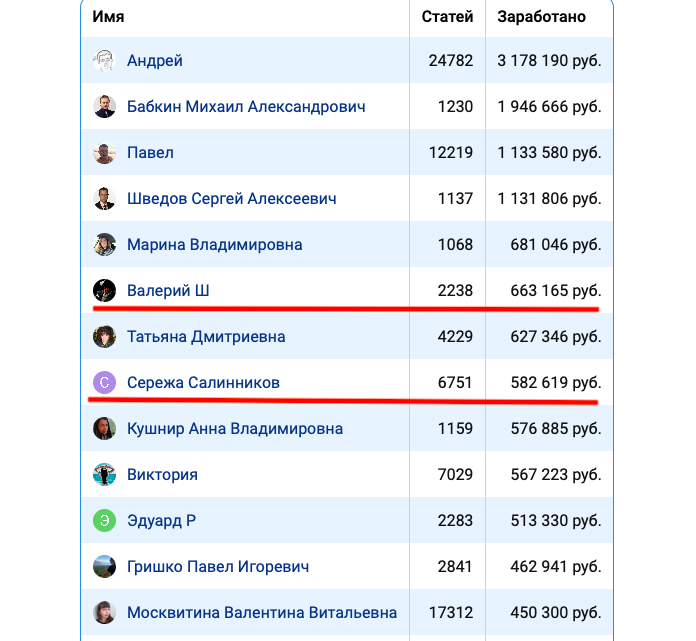Click Андрей's sketch avatar
This screenshot has width=696, height=641.
pos(104,60)
